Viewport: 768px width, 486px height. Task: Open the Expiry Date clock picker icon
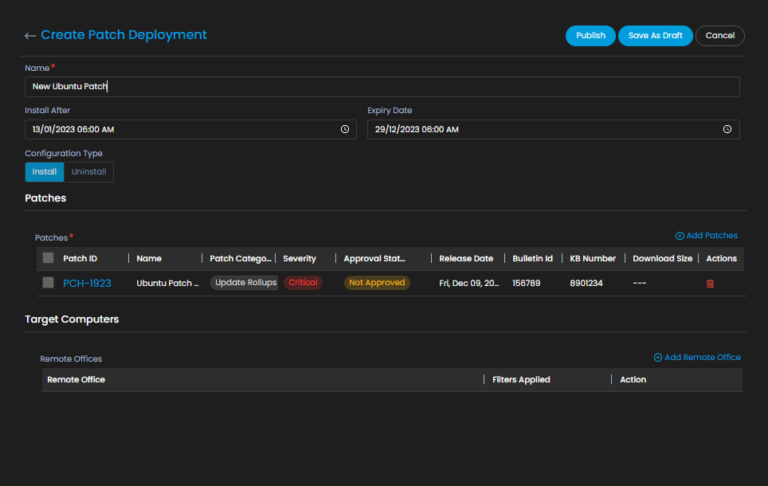[727, 129]
